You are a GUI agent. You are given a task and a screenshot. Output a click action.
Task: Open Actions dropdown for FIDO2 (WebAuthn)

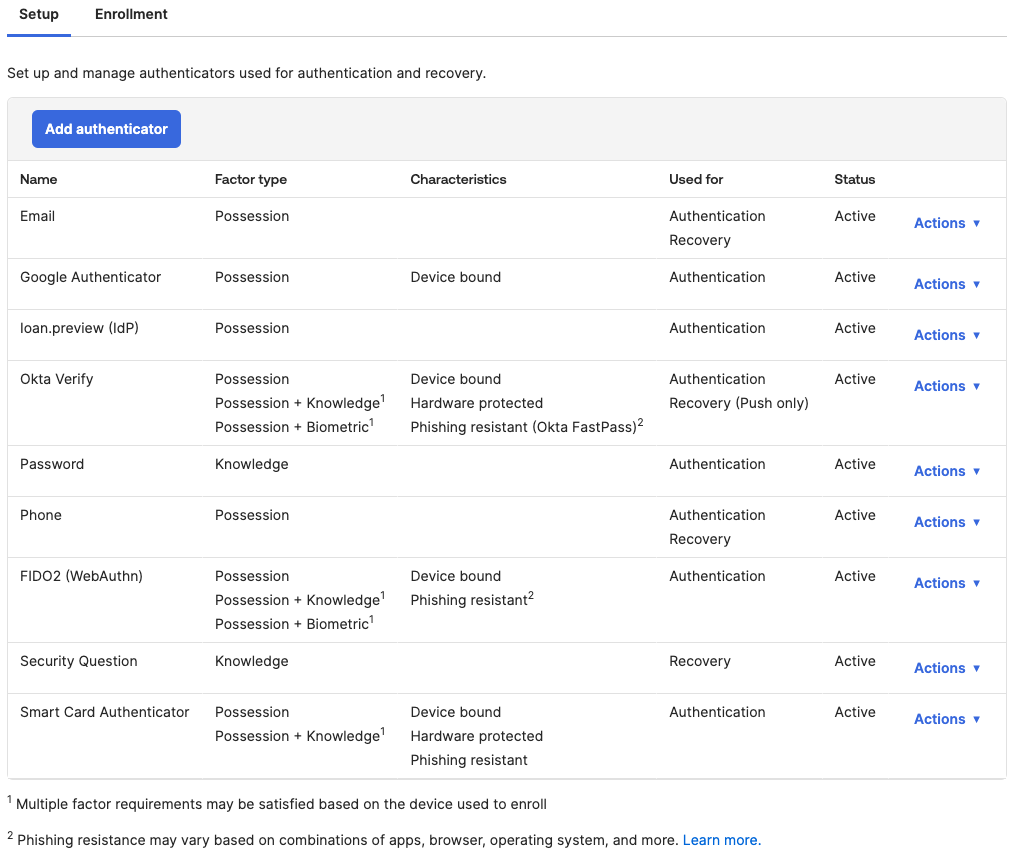tap(946, 583)
